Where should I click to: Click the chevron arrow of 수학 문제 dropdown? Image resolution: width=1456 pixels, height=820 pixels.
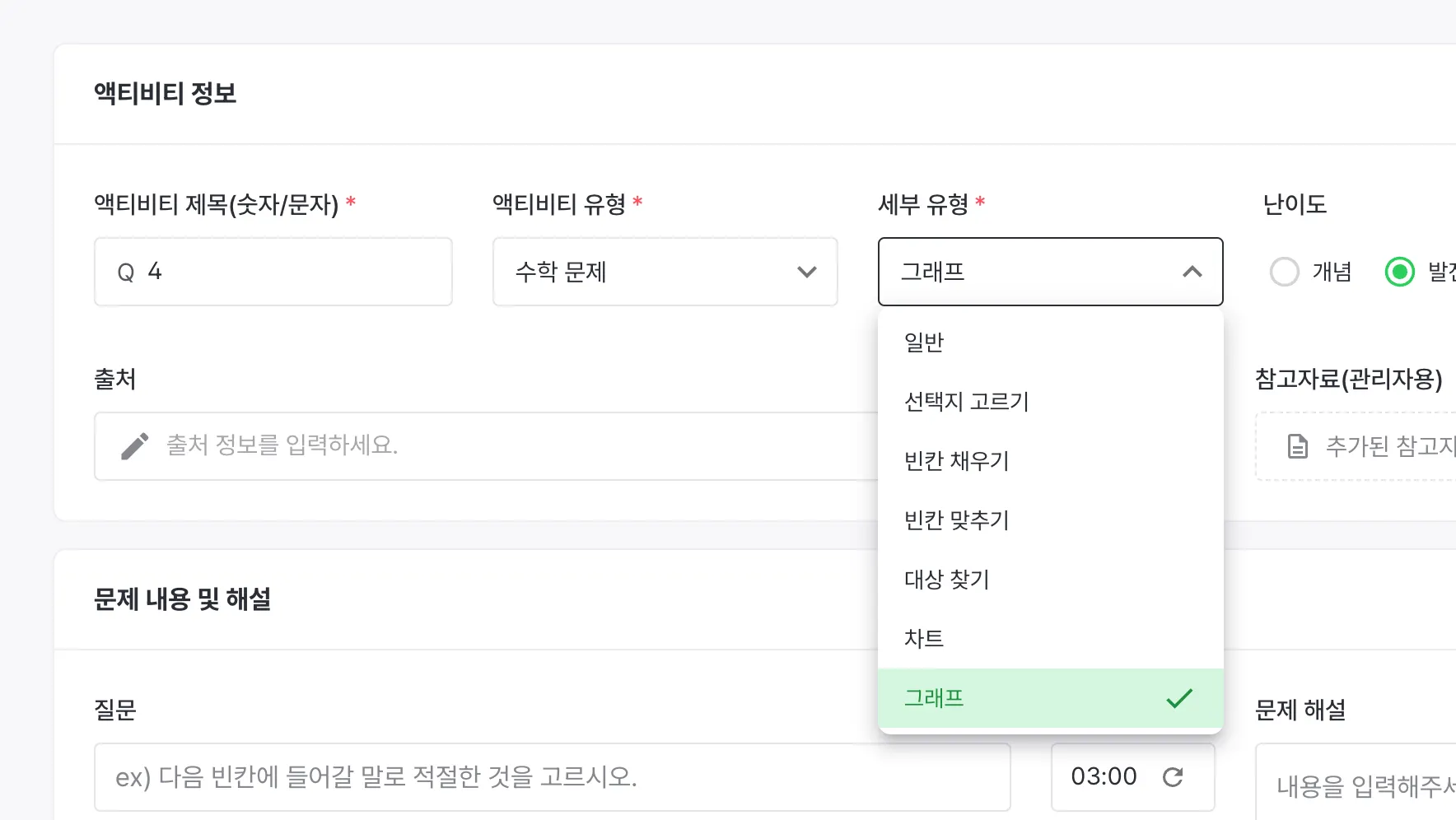point(806,272)
